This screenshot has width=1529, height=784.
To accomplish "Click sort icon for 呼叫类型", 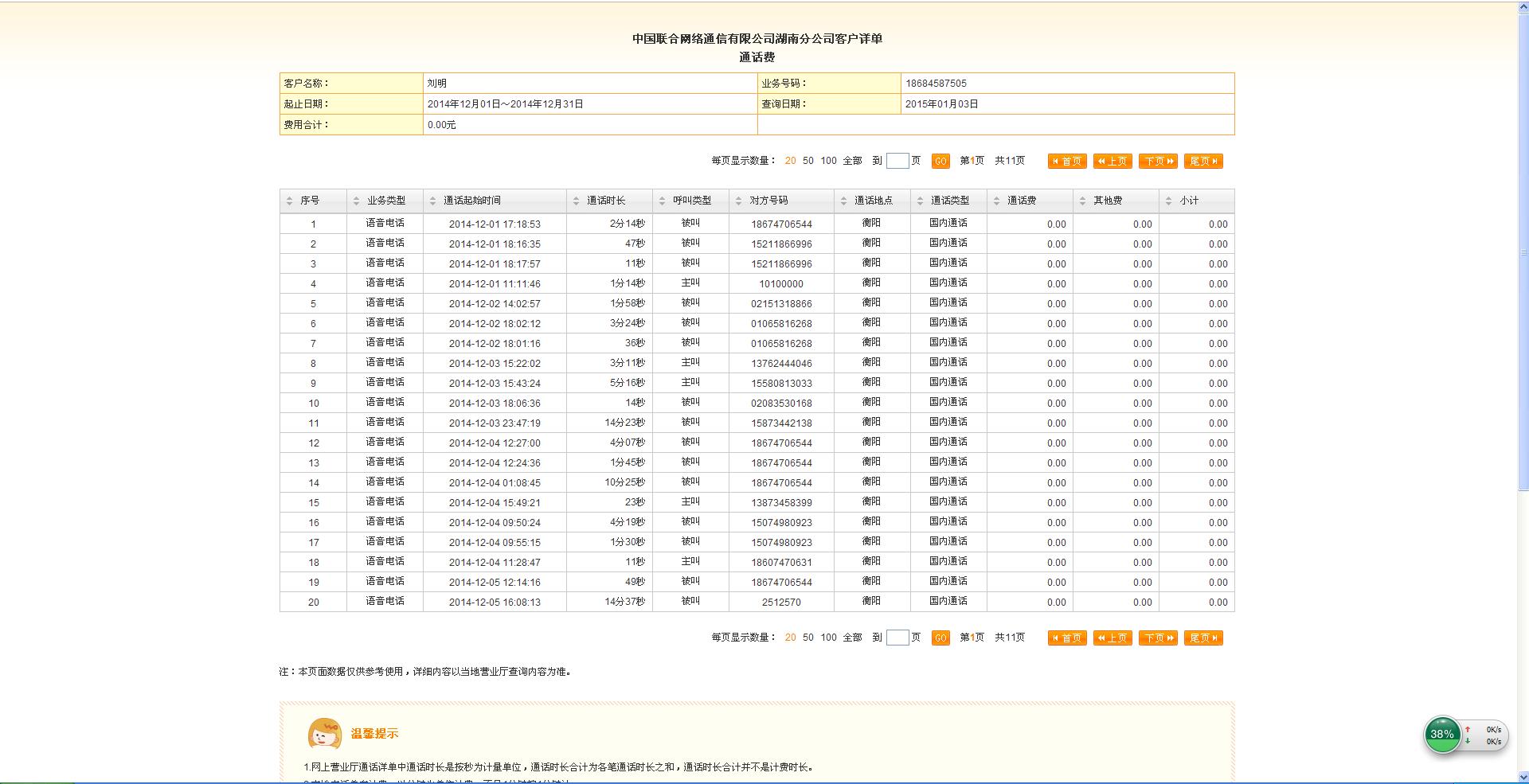I will click(662, 201).
